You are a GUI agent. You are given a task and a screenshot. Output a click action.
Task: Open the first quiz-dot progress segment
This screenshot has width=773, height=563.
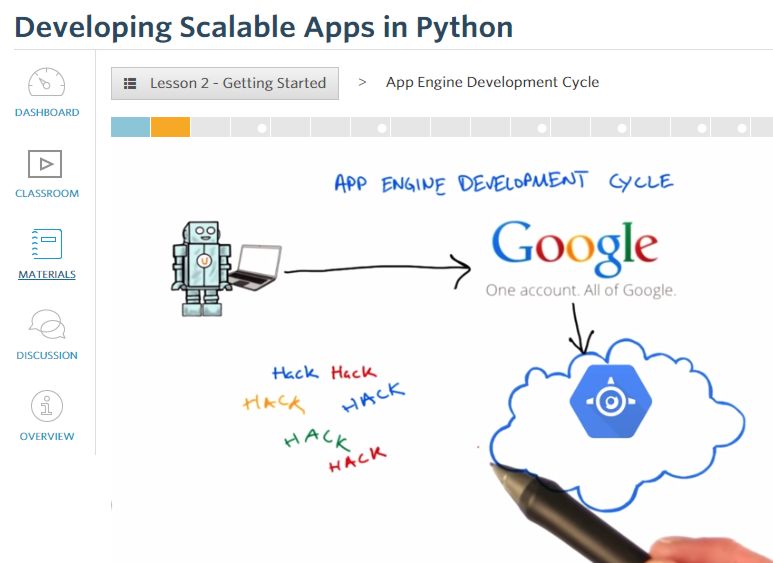point(250,127)
